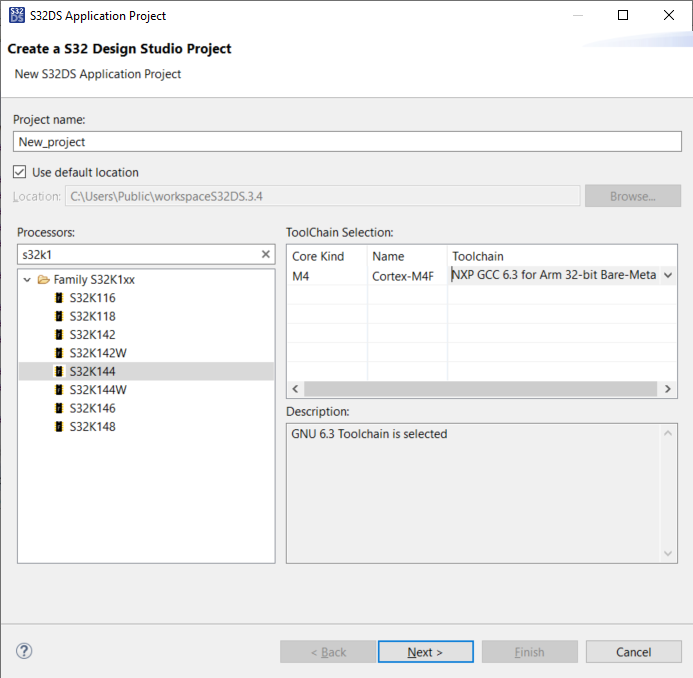Open the help question mark icon

[25, 652]
